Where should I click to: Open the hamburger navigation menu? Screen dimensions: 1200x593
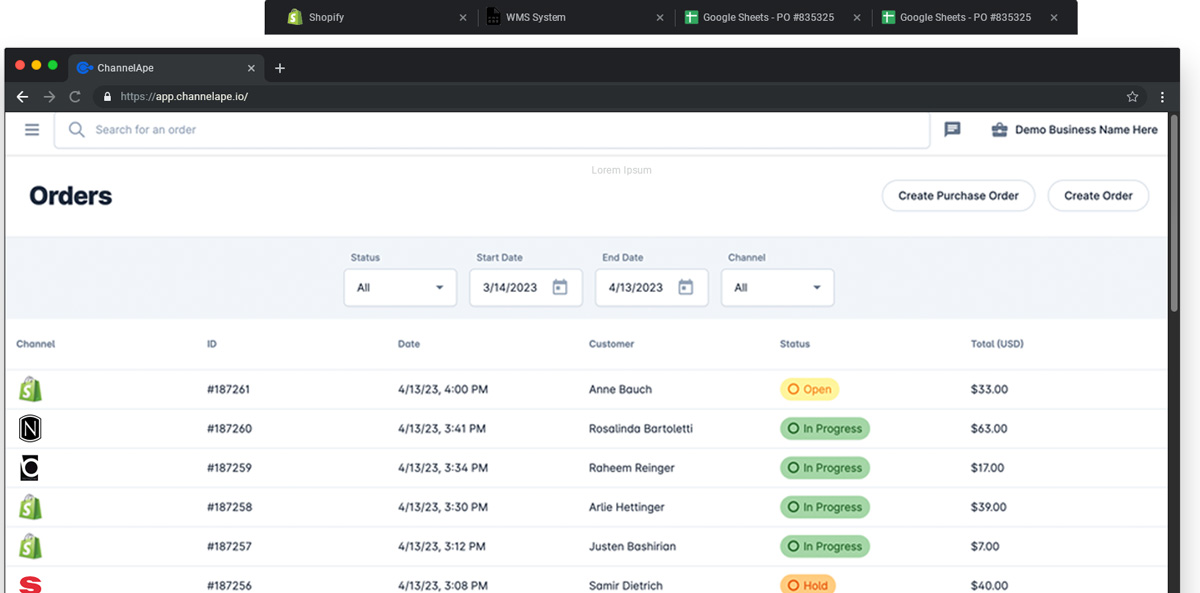coord(32,130)
